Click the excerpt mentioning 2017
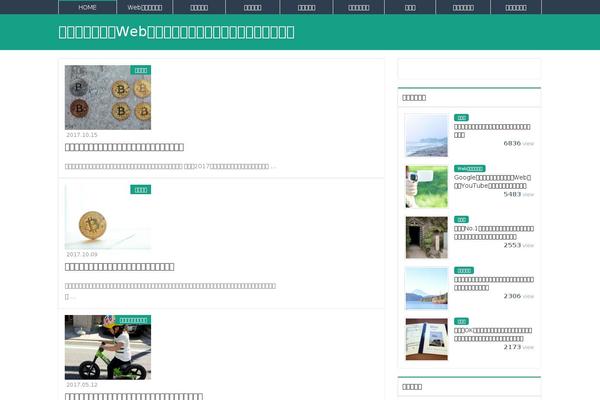This screenshot has width=600, height=400. (x=170, y=166)
